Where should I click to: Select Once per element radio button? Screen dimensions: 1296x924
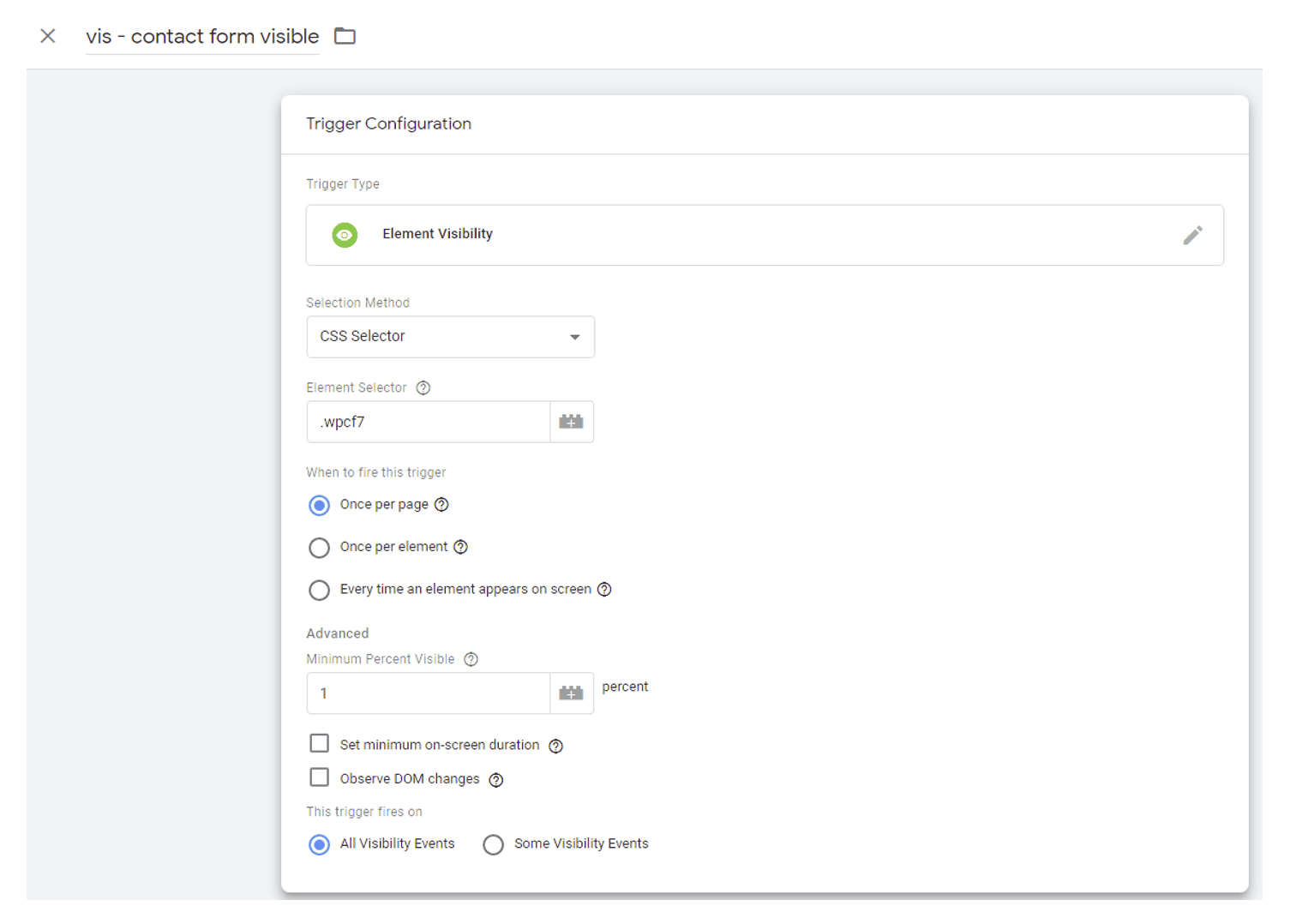click(x=319, y=548)
